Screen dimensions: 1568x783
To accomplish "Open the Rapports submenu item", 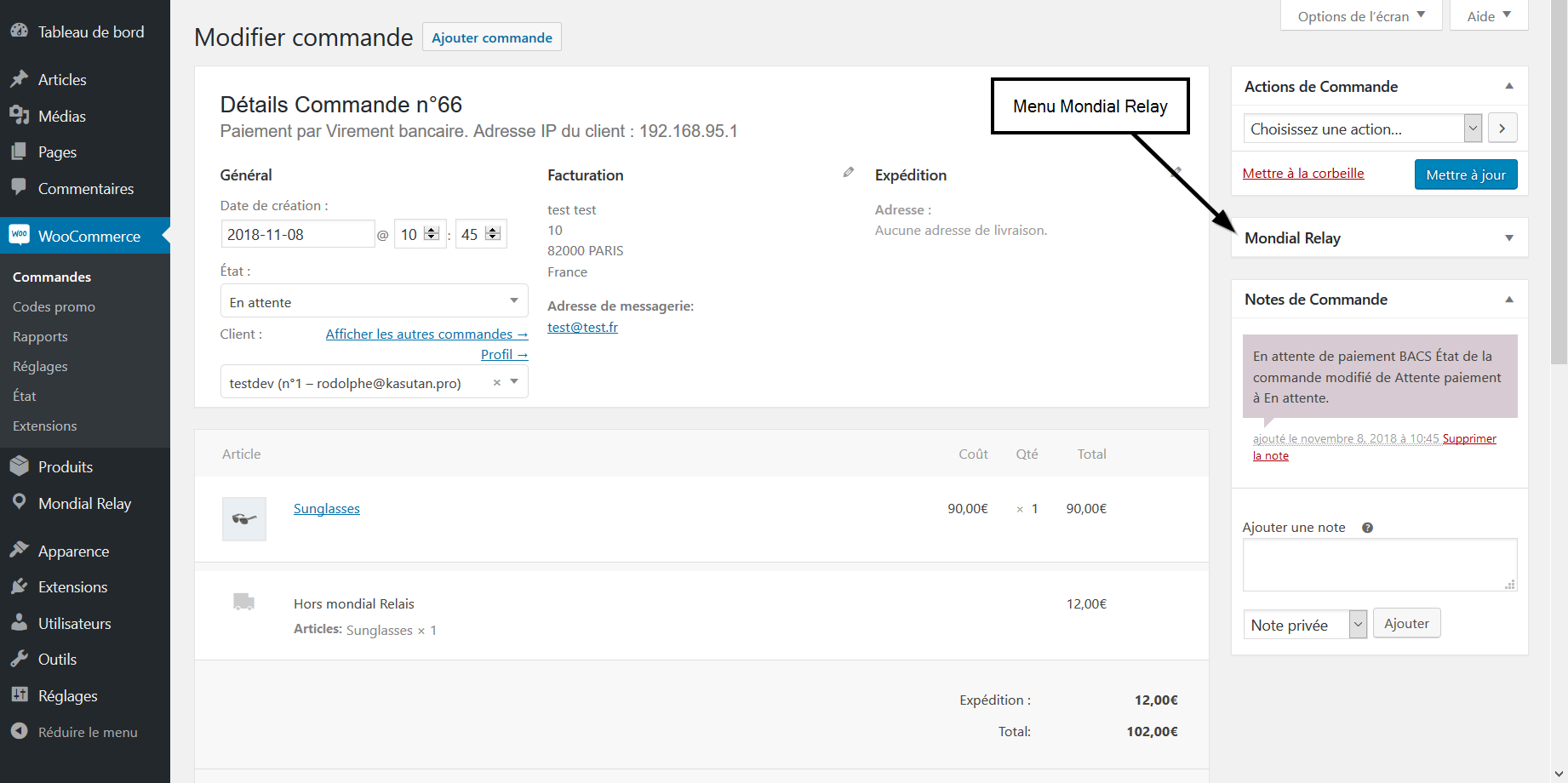I will click(x=40, y=337).
